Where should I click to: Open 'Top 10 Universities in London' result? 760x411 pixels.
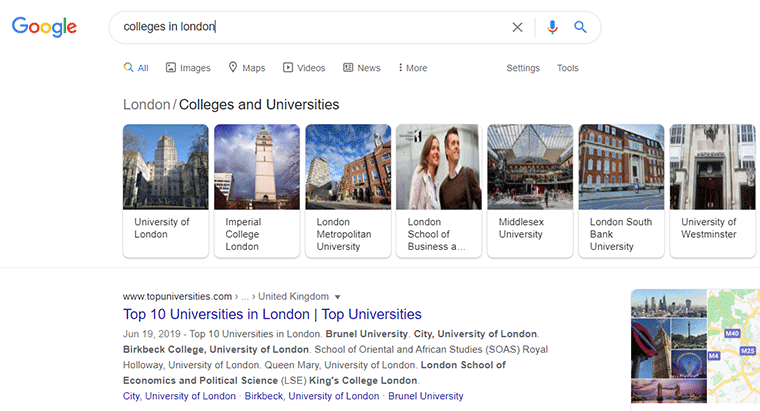coord(272,314)
